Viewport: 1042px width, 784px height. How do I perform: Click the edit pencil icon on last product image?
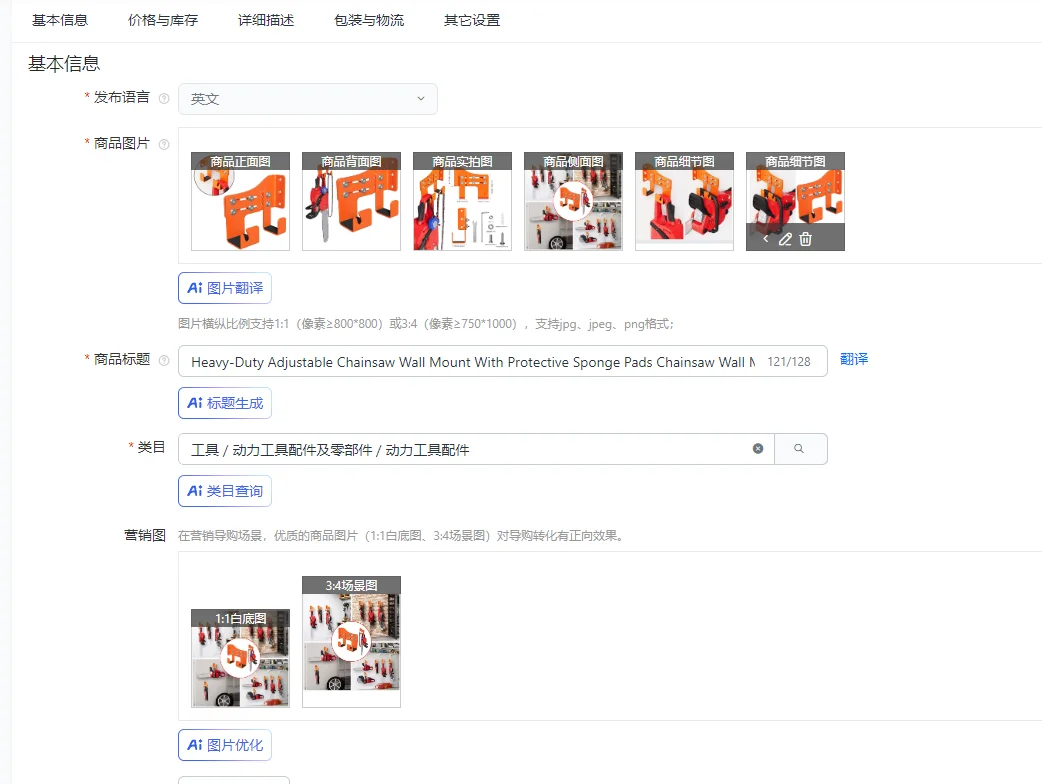(785, 239)
